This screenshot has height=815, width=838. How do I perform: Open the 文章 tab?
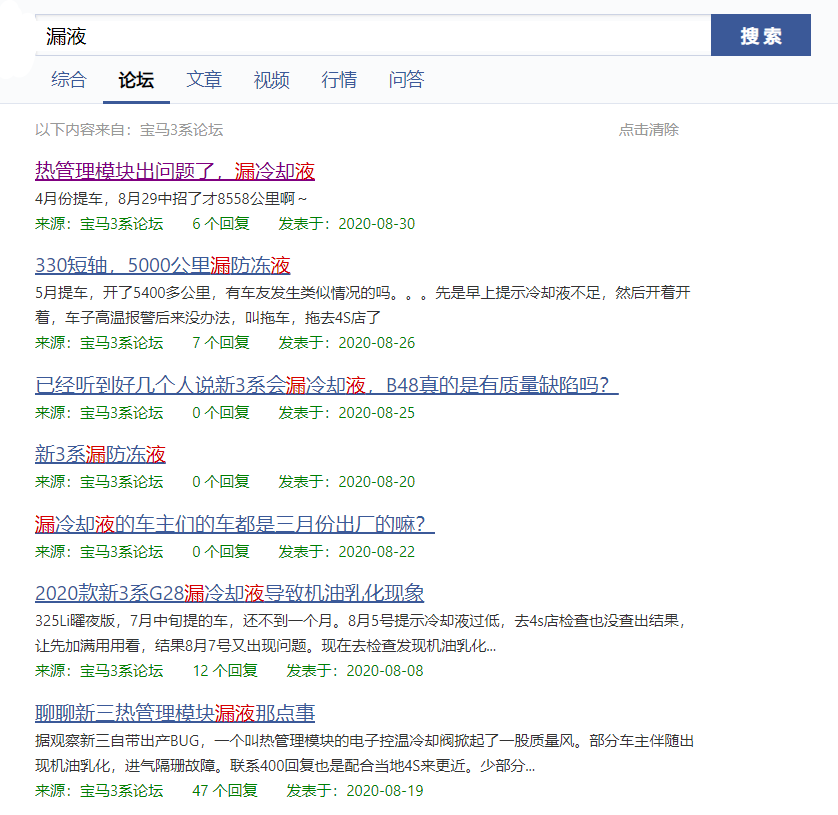pos(204,80)
